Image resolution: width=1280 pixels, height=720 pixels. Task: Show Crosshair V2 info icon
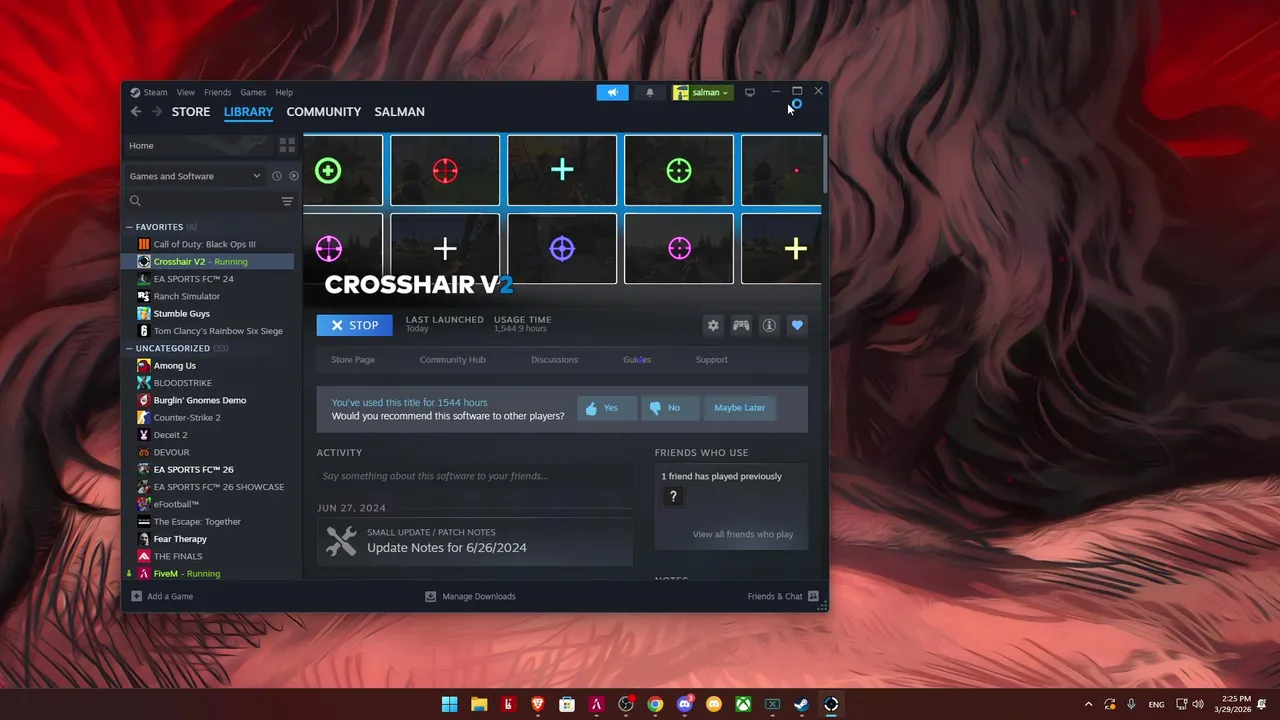(769, 325)
